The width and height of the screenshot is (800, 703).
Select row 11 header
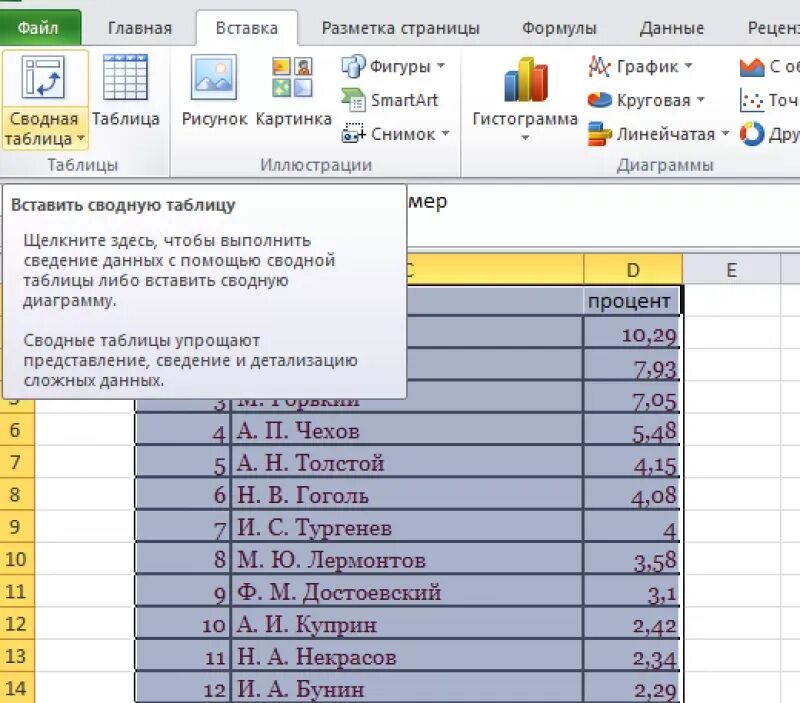17,591
